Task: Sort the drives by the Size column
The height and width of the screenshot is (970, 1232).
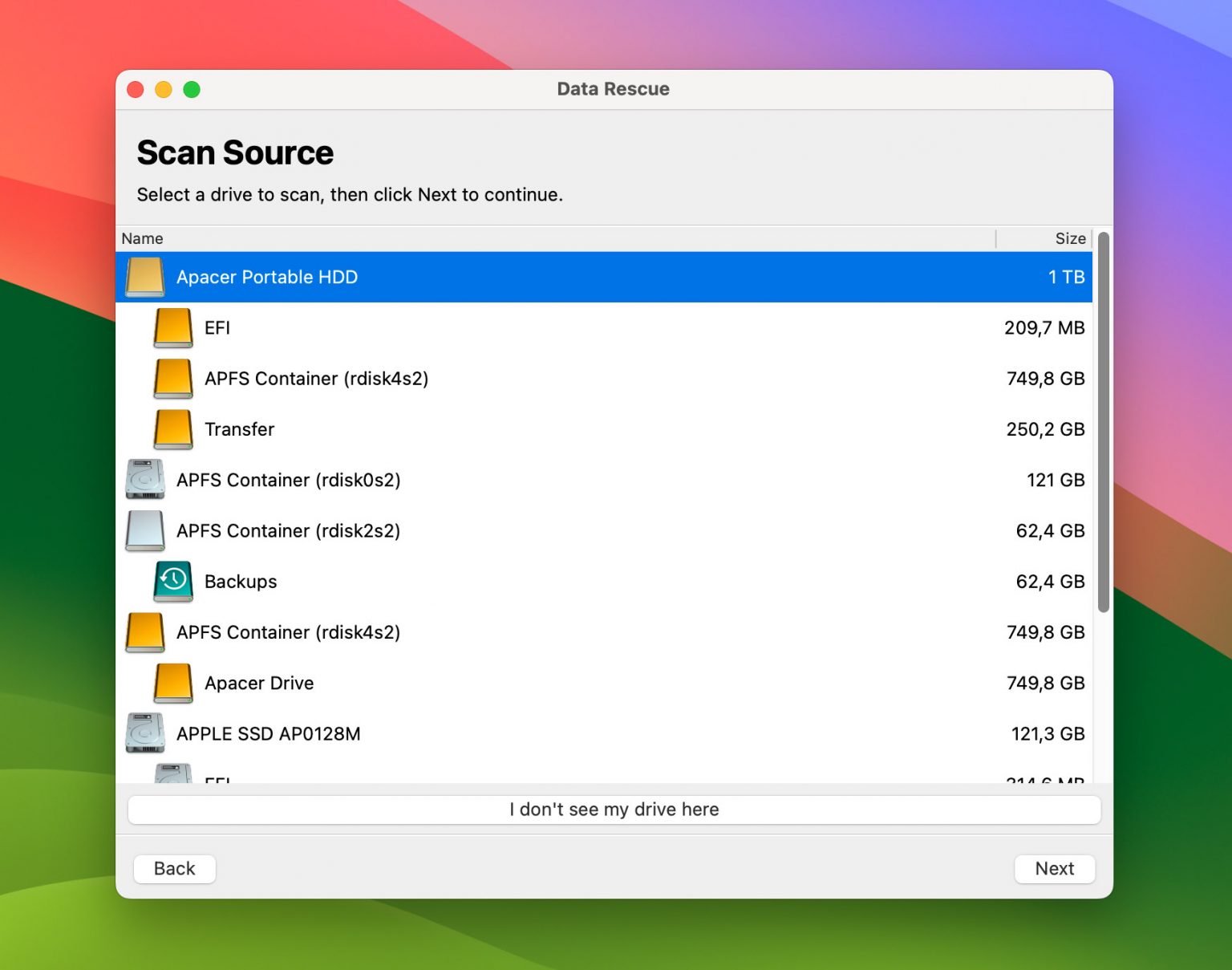Action: click(x=1070, y=238)
